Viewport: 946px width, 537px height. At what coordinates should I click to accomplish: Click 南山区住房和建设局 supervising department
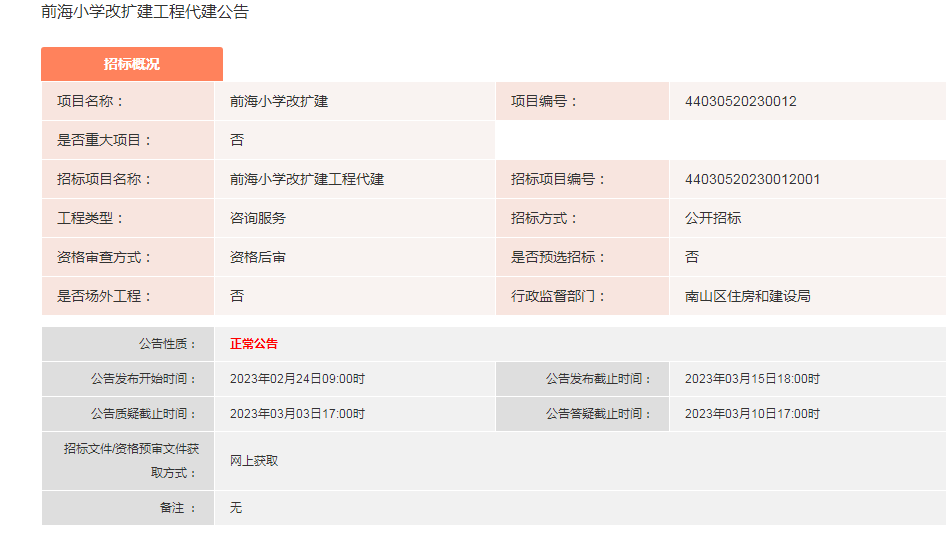pos(747,296)
